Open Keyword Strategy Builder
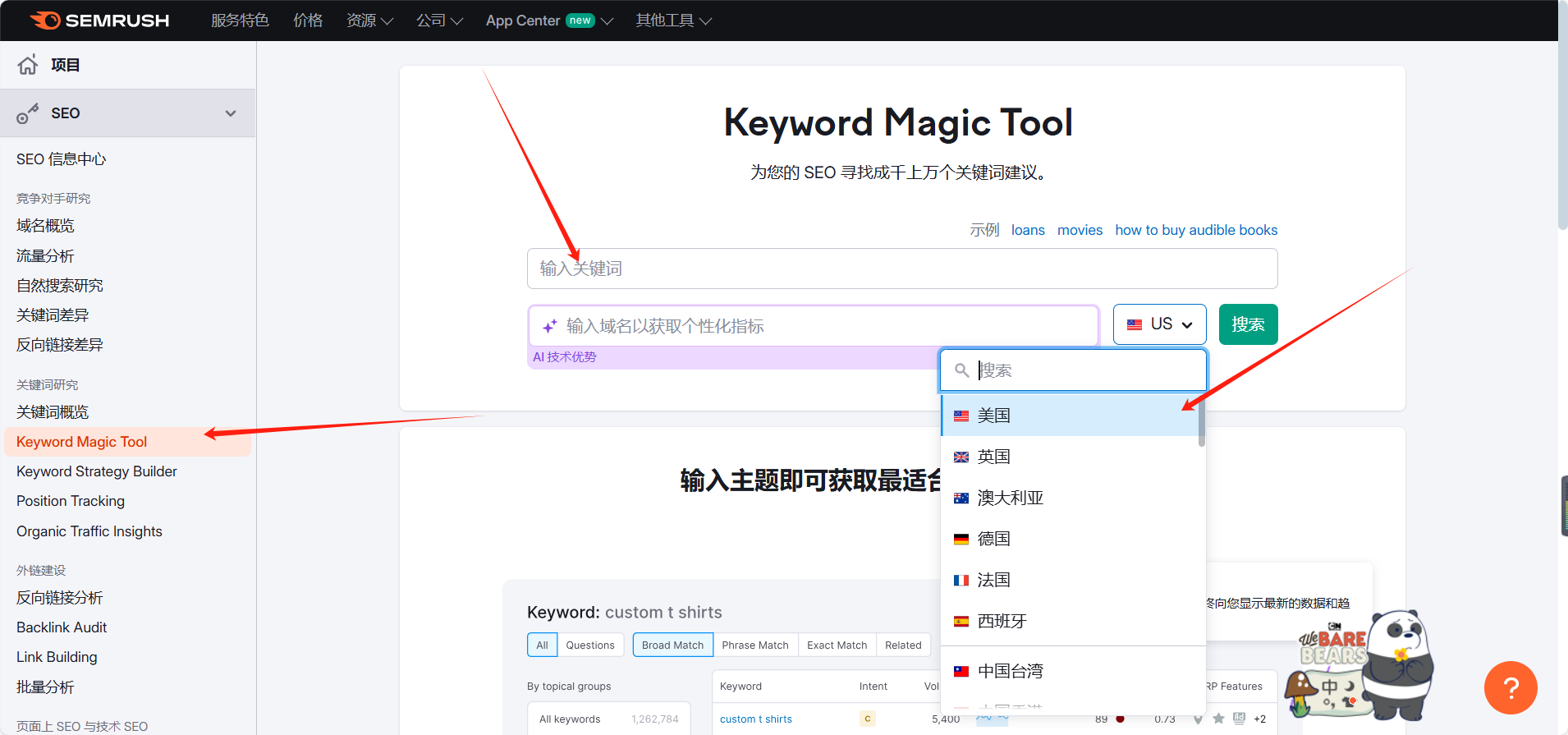This screenshot has width=1568, height=735. pyautogui.click(x=97, y=471)
